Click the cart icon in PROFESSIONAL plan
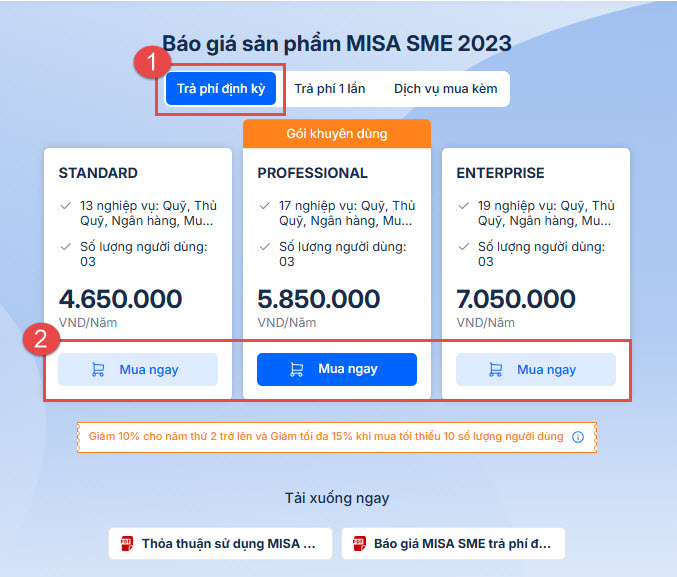677x577 pixels. pos(297,369)
